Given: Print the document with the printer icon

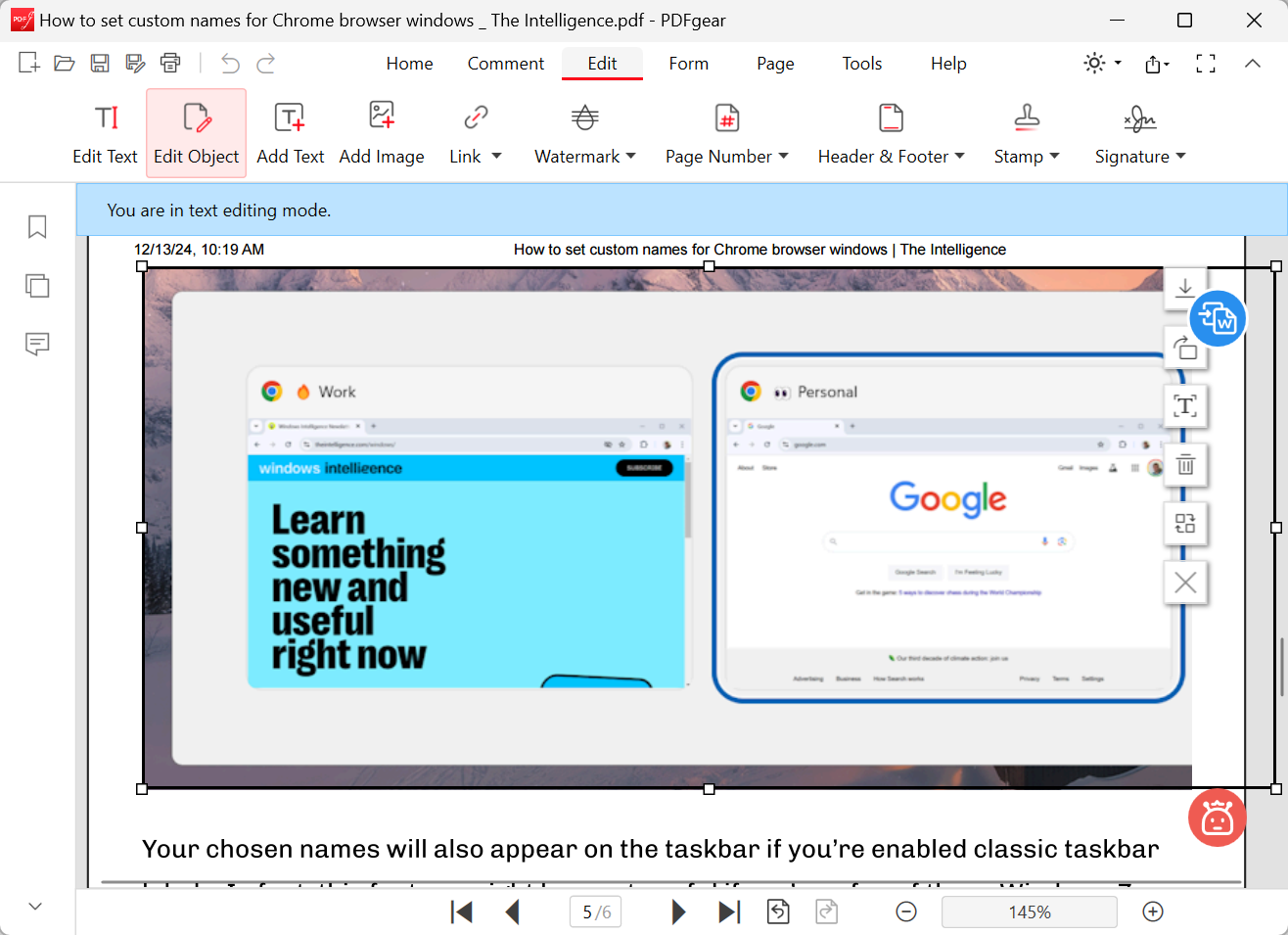Looking at the screenshot, I should [170, 64].
